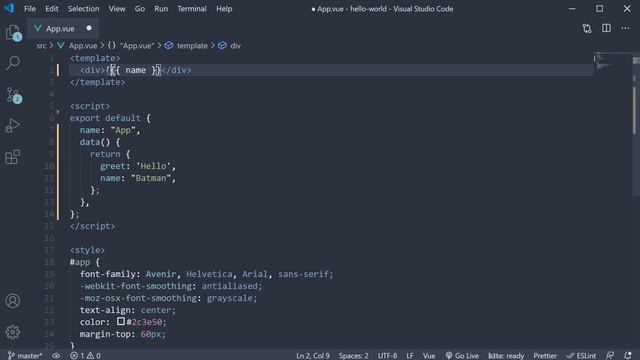Viewport: 640px width, 360px height.
Task: Click the Prettier status item
Action: point(545,356)
